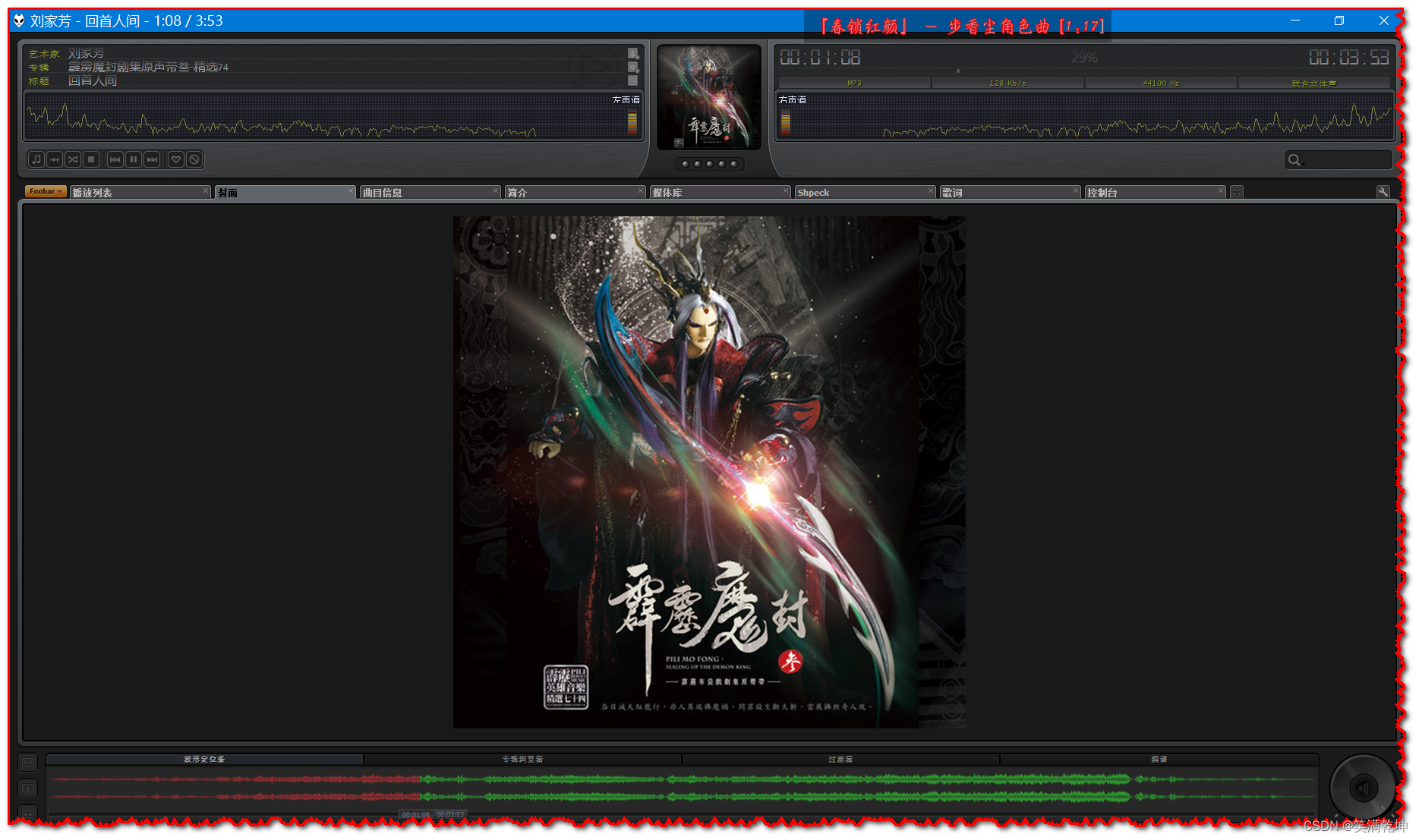The image size is (1419, 840).
Task: Click the large 霹雳魔封 album cover image
Action: click(x=709, y=472)
